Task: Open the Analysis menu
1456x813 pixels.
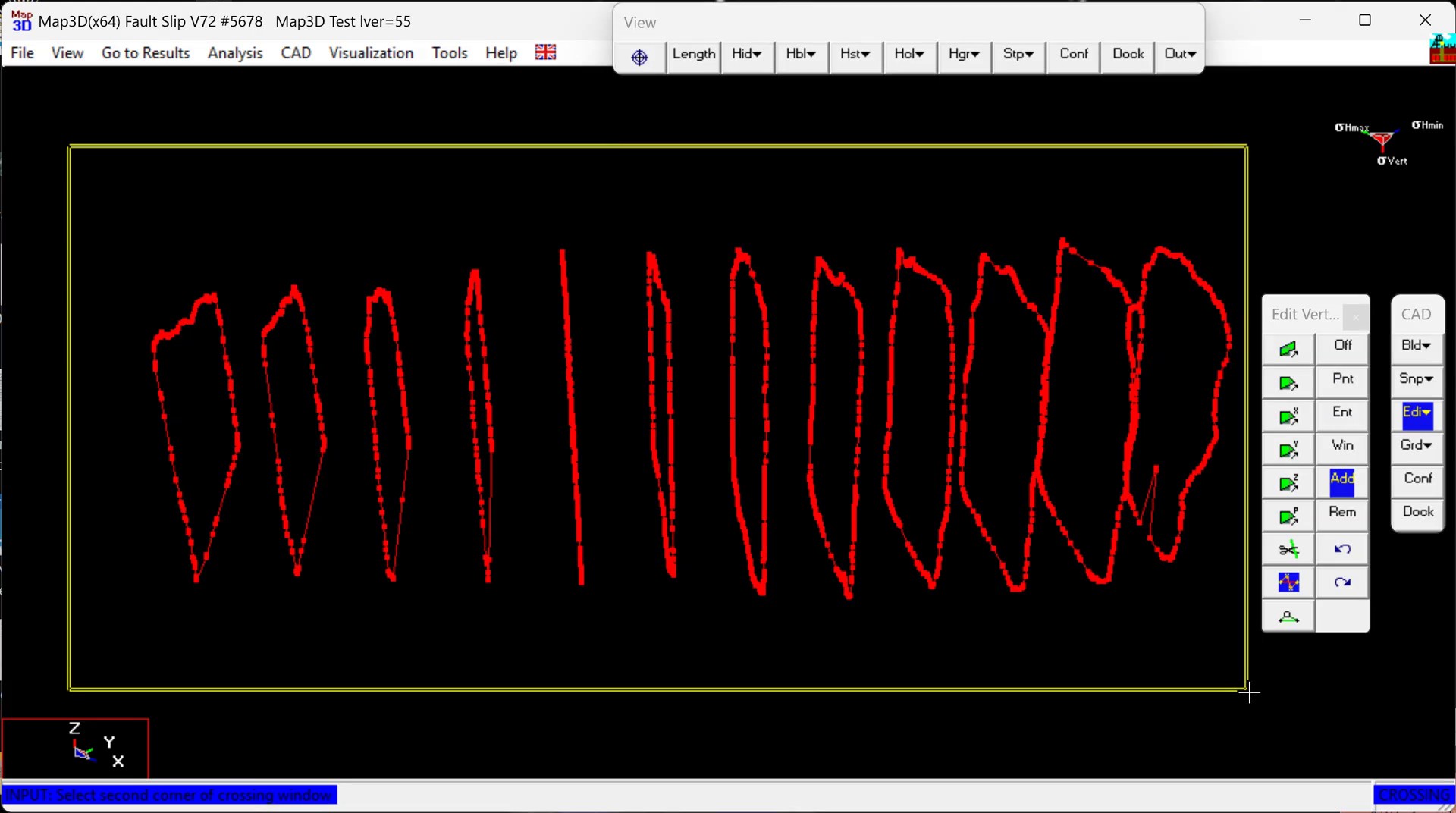Action: [x=235, y=53]
